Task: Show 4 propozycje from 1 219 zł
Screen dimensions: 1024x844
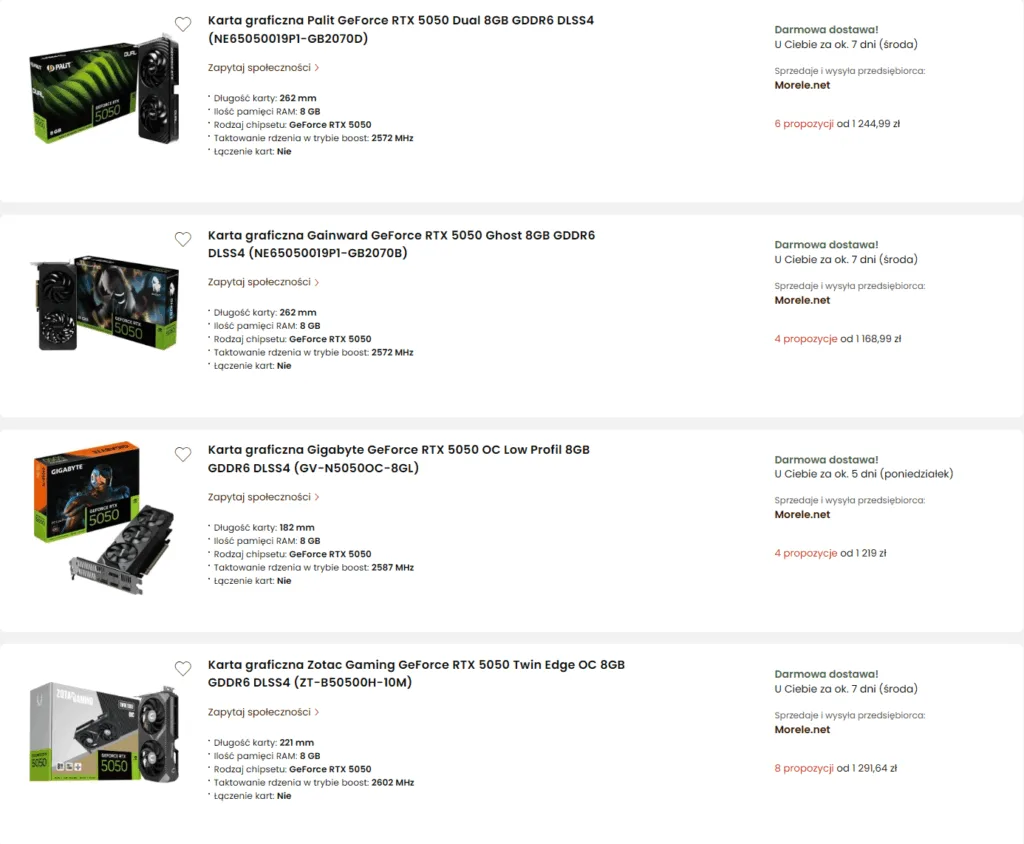Action: 831,553
